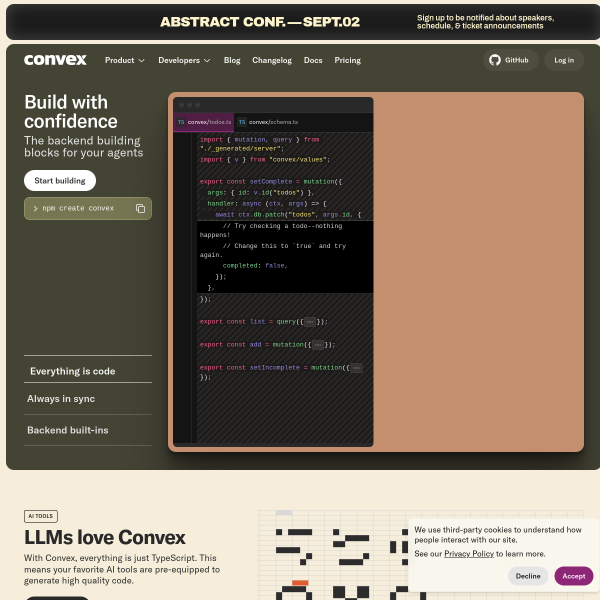Open the Convex logo home link
This screenshot has height=600, width=600.
coord(55,60)
